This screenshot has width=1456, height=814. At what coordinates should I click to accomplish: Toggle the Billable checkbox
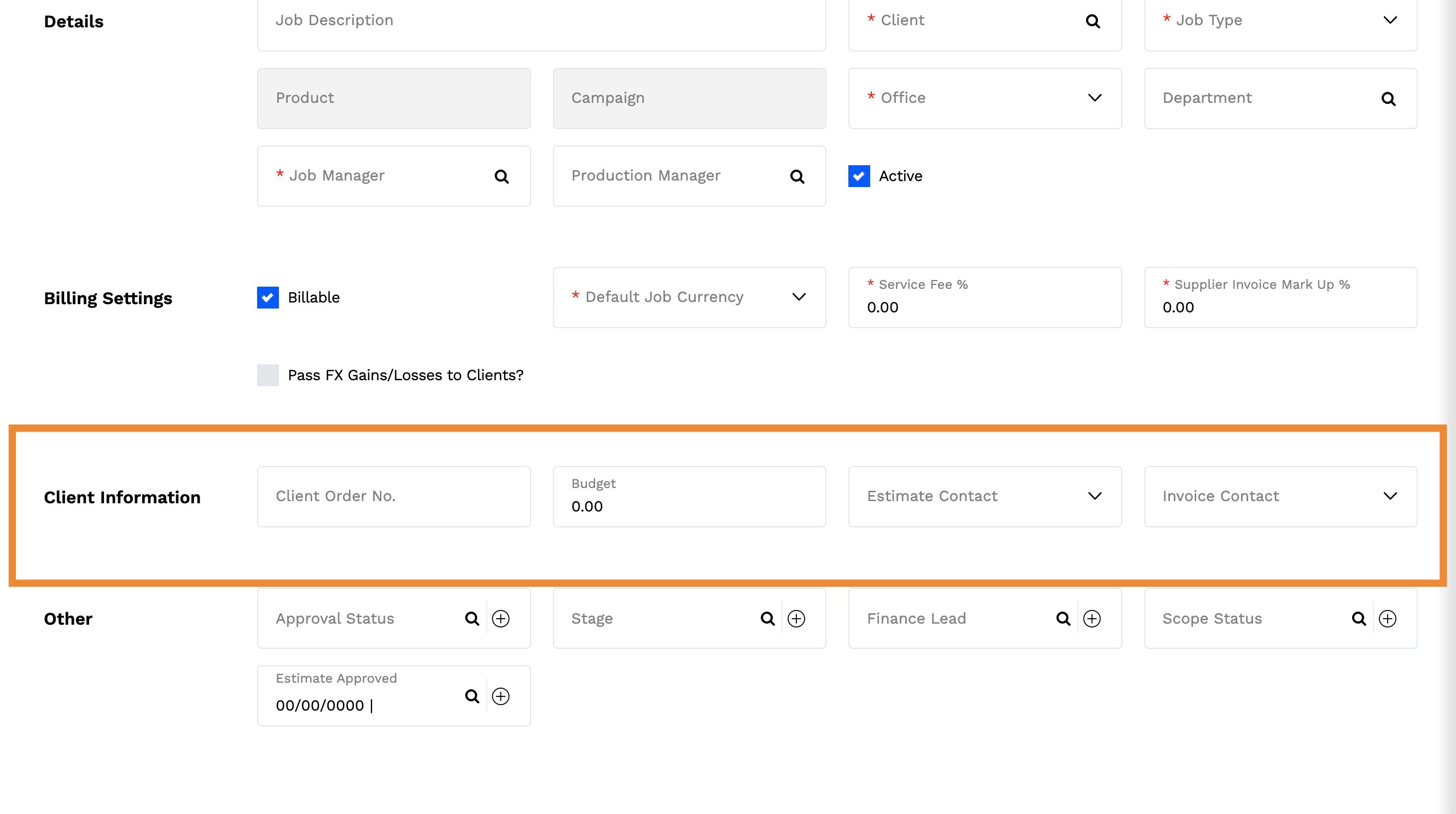(x=268, y=298)
